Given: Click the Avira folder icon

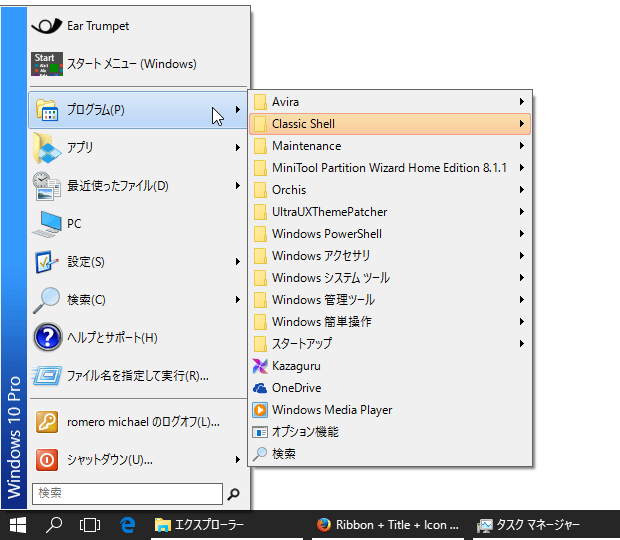Looking at the screenshot, I should click(x=260, y=102).
